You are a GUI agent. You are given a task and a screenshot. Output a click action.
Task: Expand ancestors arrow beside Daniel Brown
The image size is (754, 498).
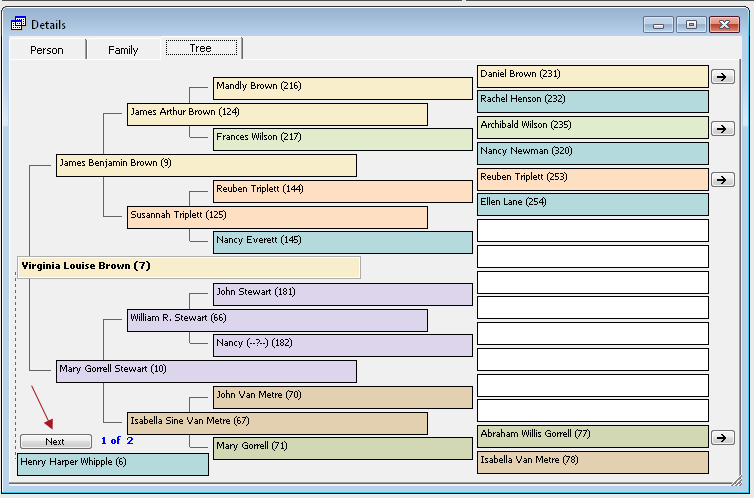(x=722, y=76)
